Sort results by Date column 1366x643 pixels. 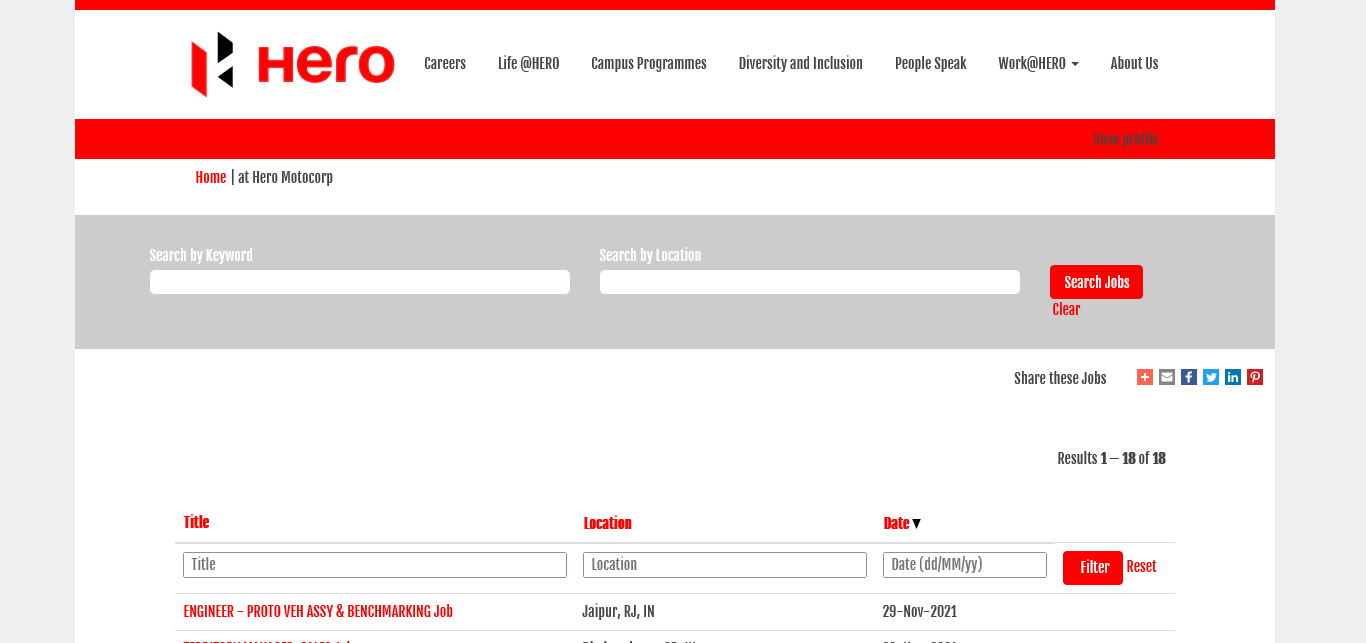click(x=897, y=523)
